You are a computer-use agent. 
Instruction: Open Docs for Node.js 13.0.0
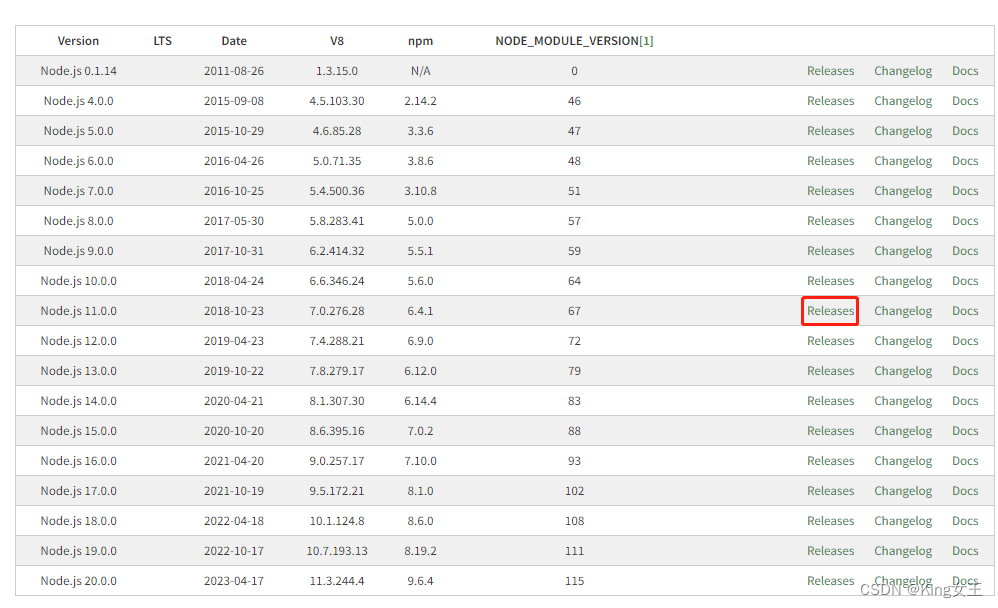[x=965, y=371]
